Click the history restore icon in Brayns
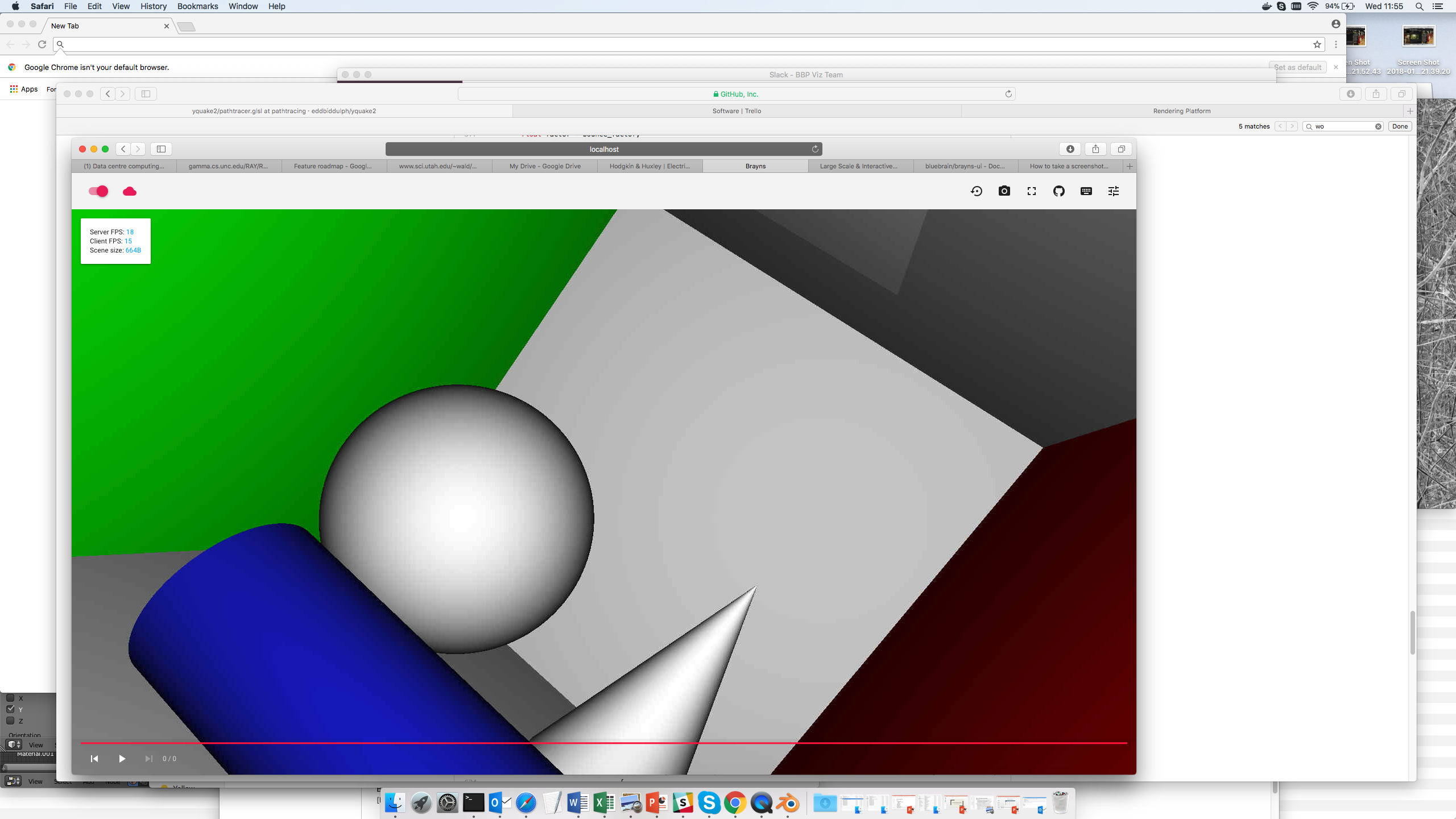Screen dimensions: 1456x819 pos(977,191)
